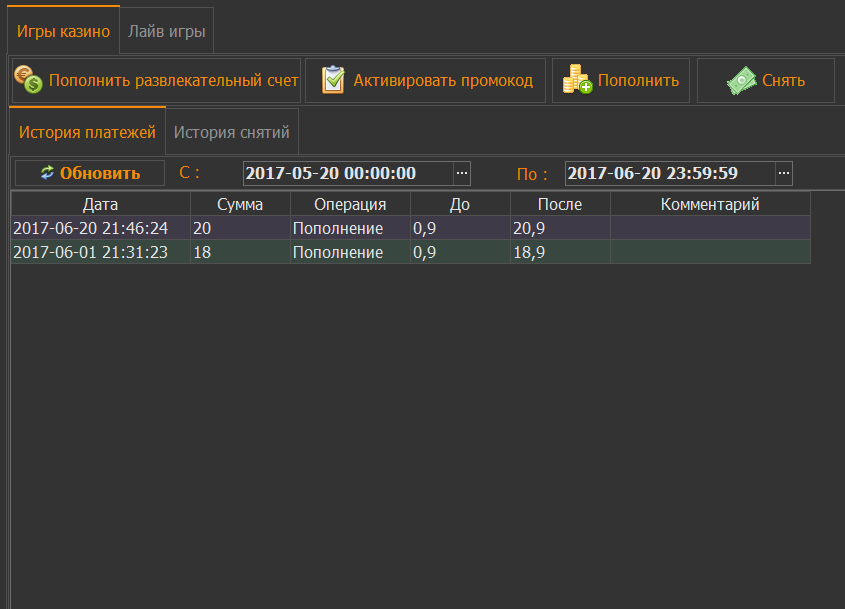
Task: Click the sum cell with value 18
Action: point(240,252)
